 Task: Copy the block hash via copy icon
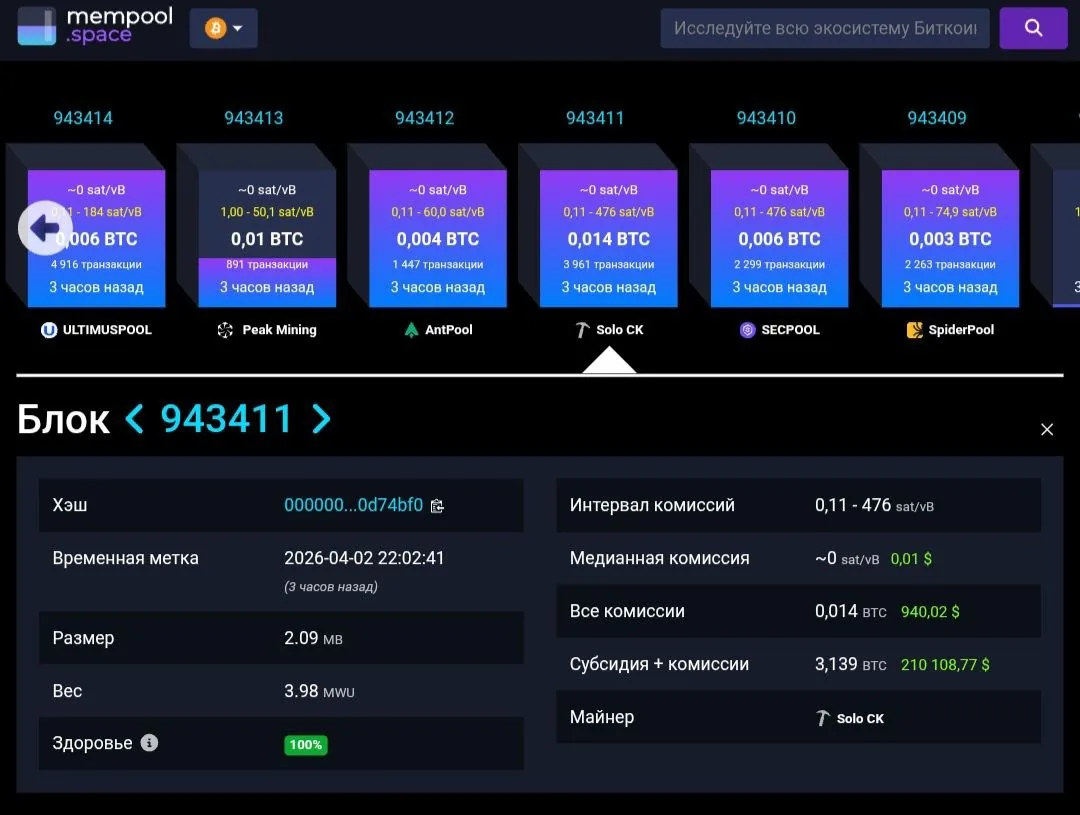(437, 506)
